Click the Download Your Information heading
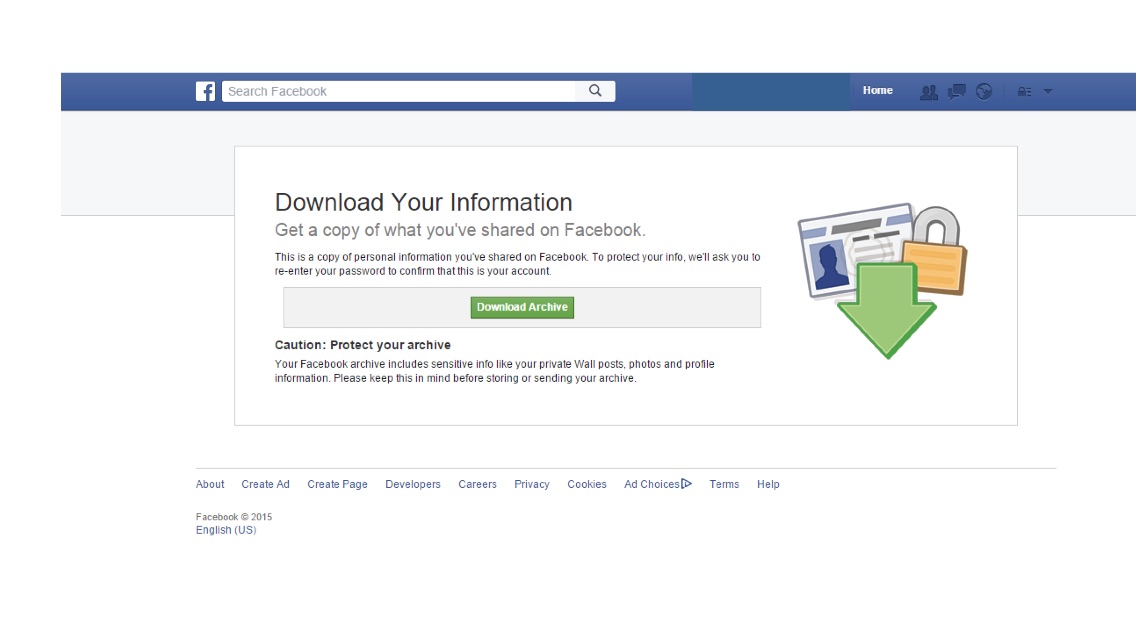1136x640 pixels. tap(423, 202)
